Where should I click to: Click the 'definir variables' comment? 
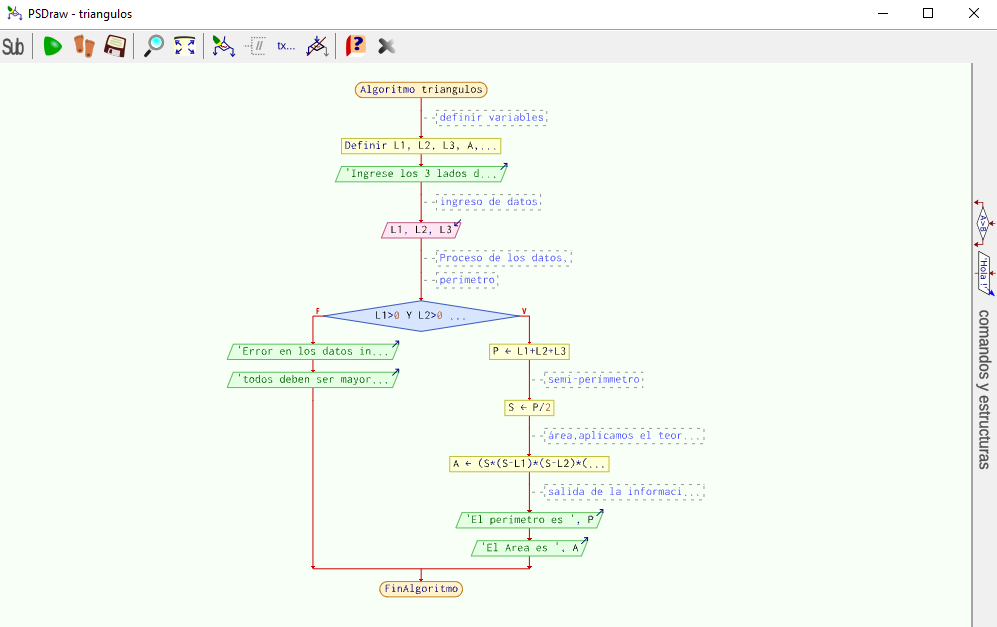click(492, 117)
